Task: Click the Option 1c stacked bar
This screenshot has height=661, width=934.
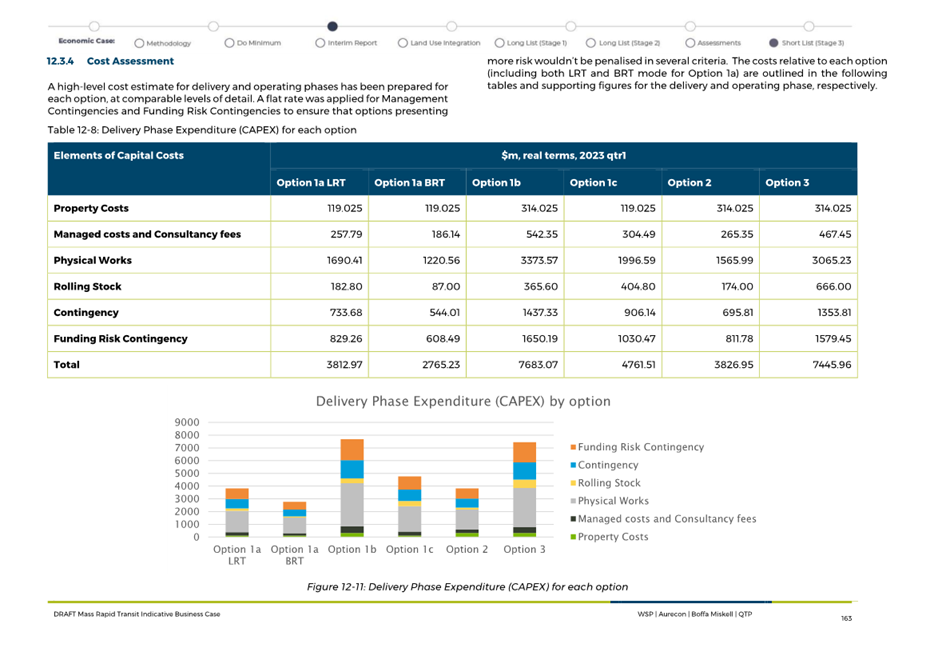Action: coord(409,507)
